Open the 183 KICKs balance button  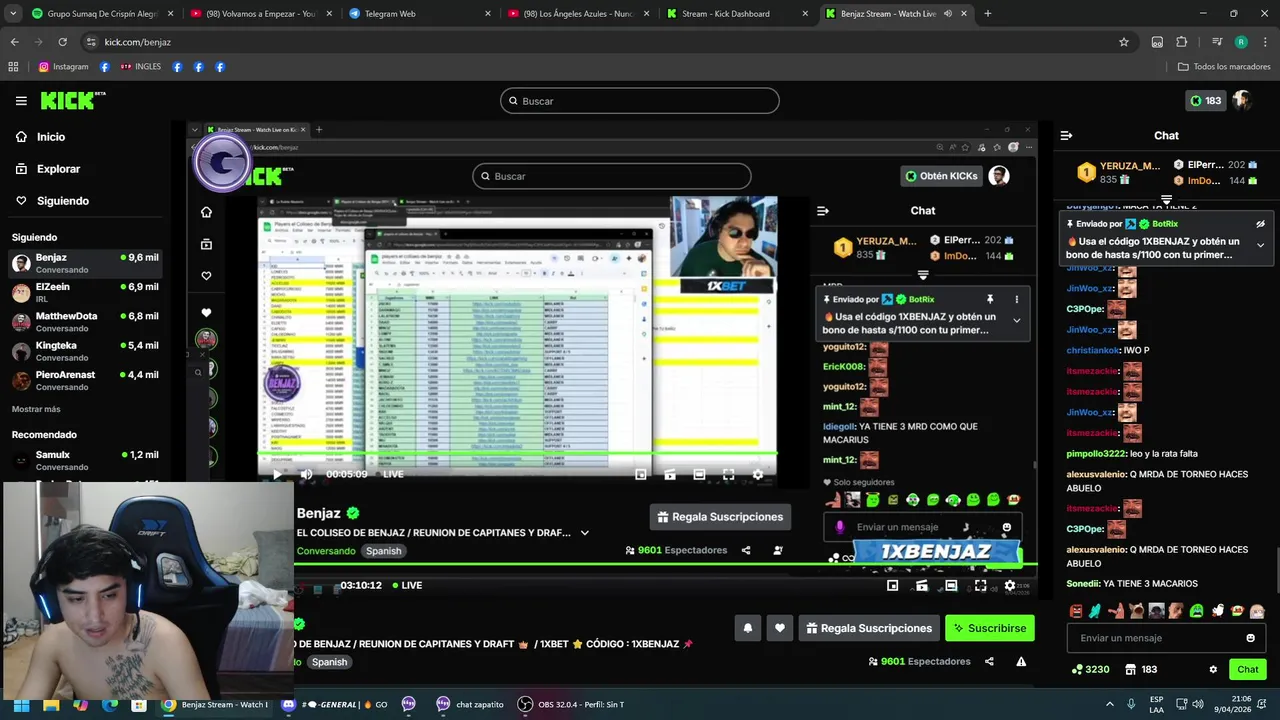click(x=1205, y=101)
